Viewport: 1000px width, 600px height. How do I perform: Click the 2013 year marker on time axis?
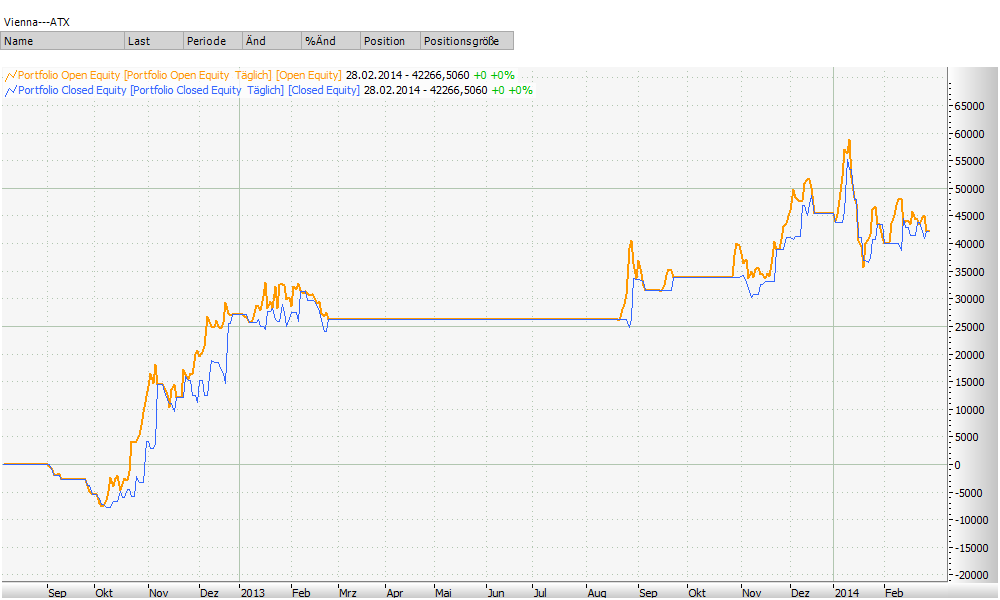[253, 592]
